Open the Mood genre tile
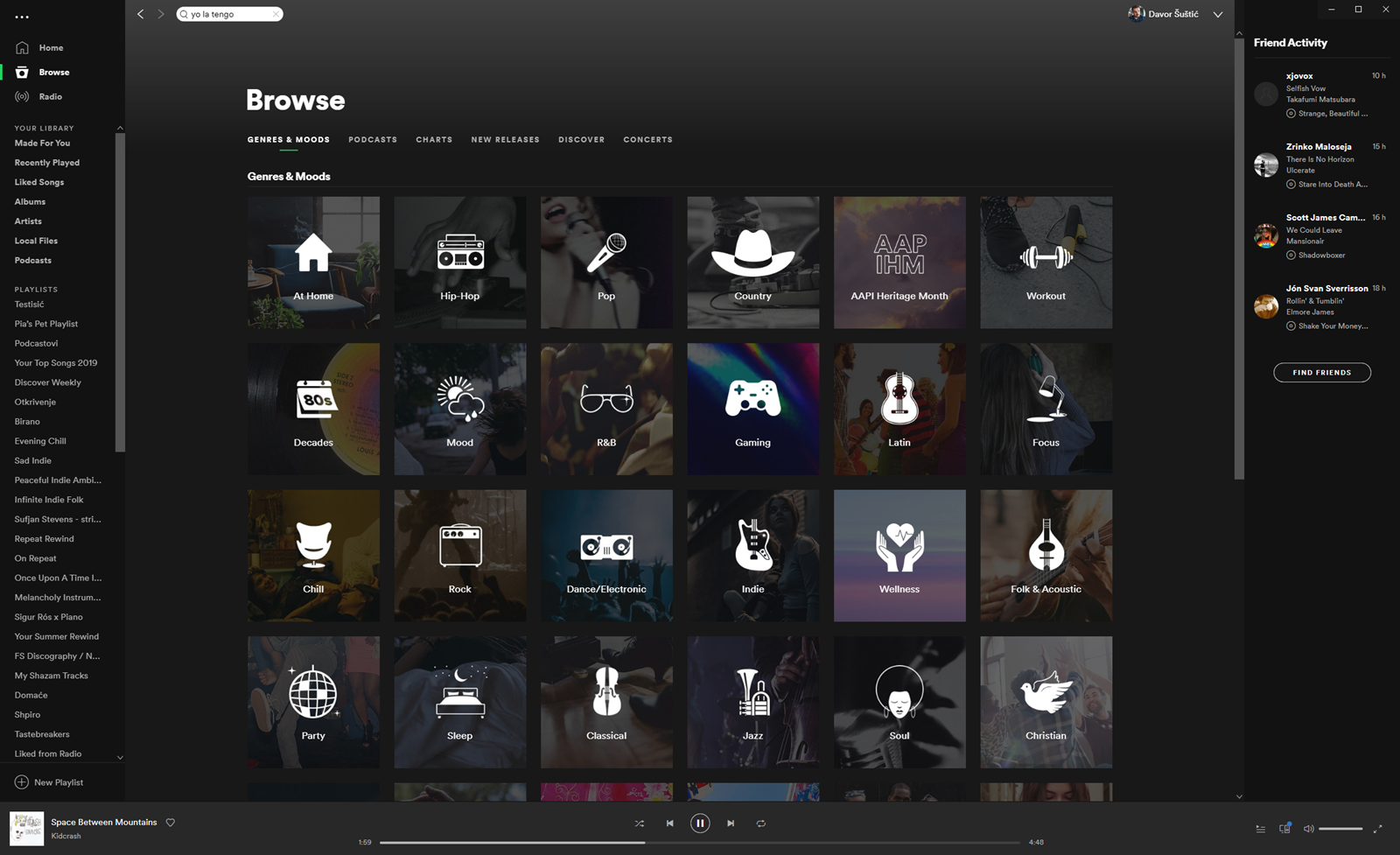1400x855 pixels. pyautogui.click(x=460, y=410)
